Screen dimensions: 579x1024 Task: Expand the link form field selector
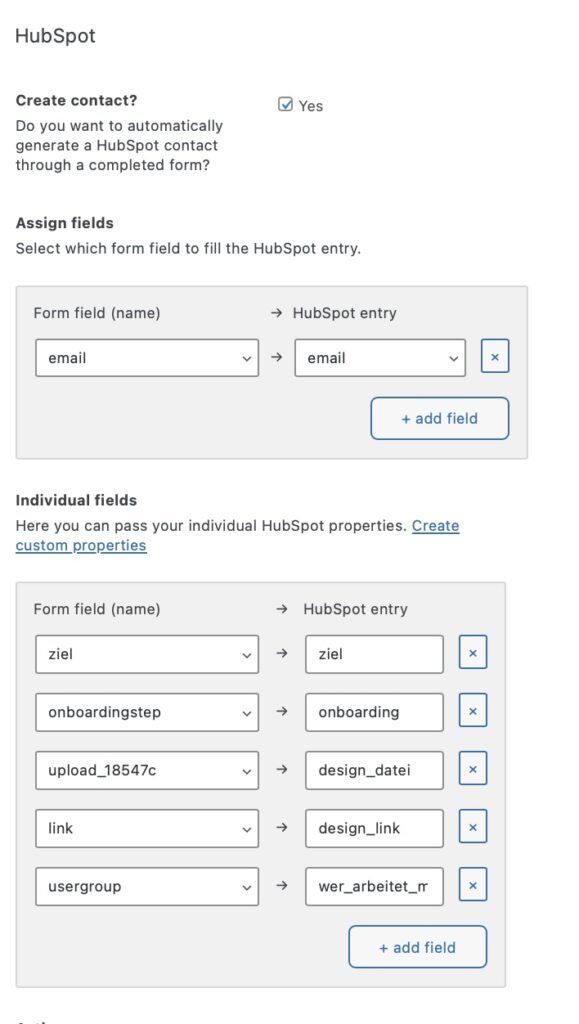[146, 827]
